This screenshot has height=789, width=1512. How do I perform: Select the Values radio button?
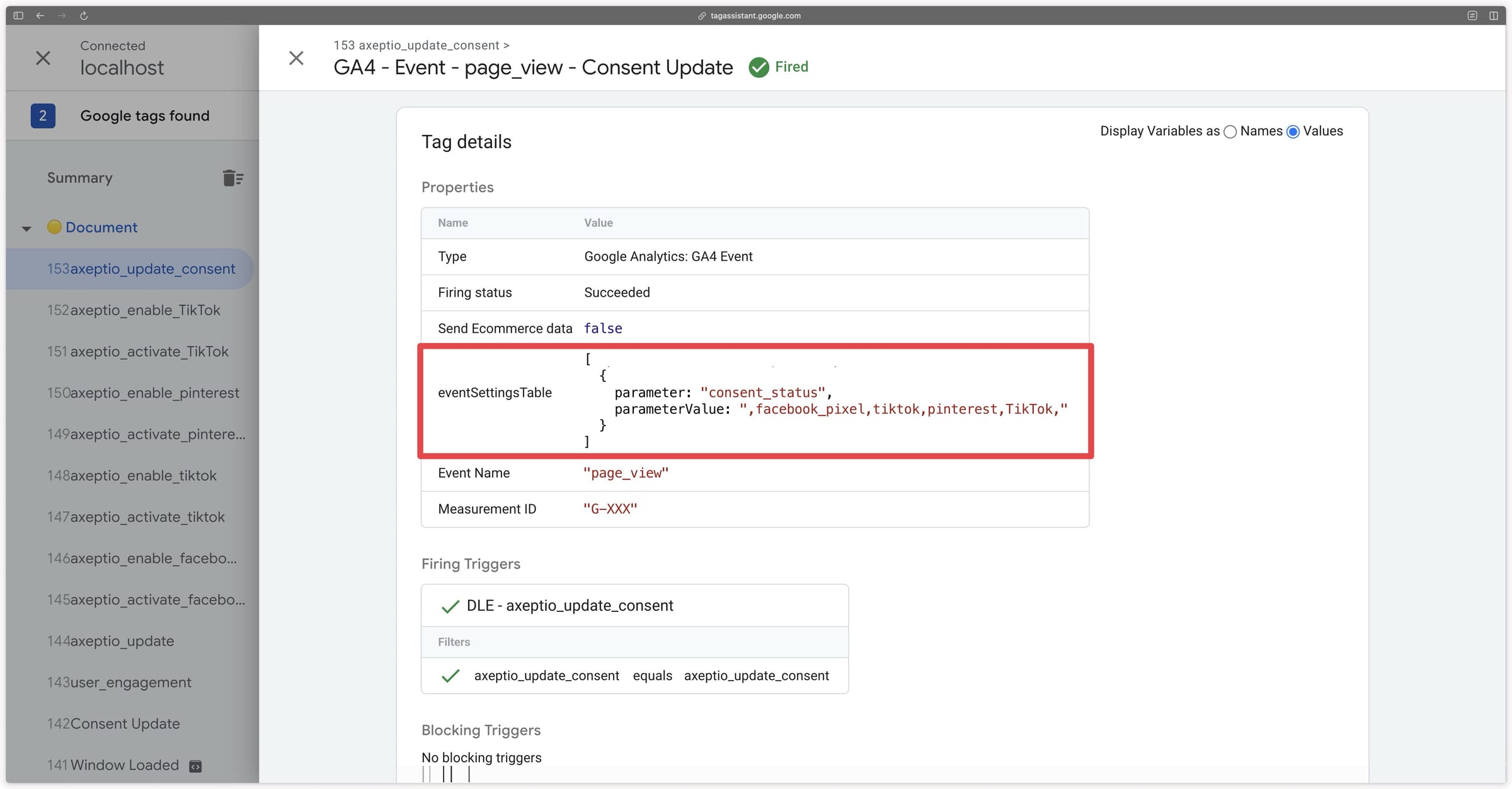click(1293, 132)
